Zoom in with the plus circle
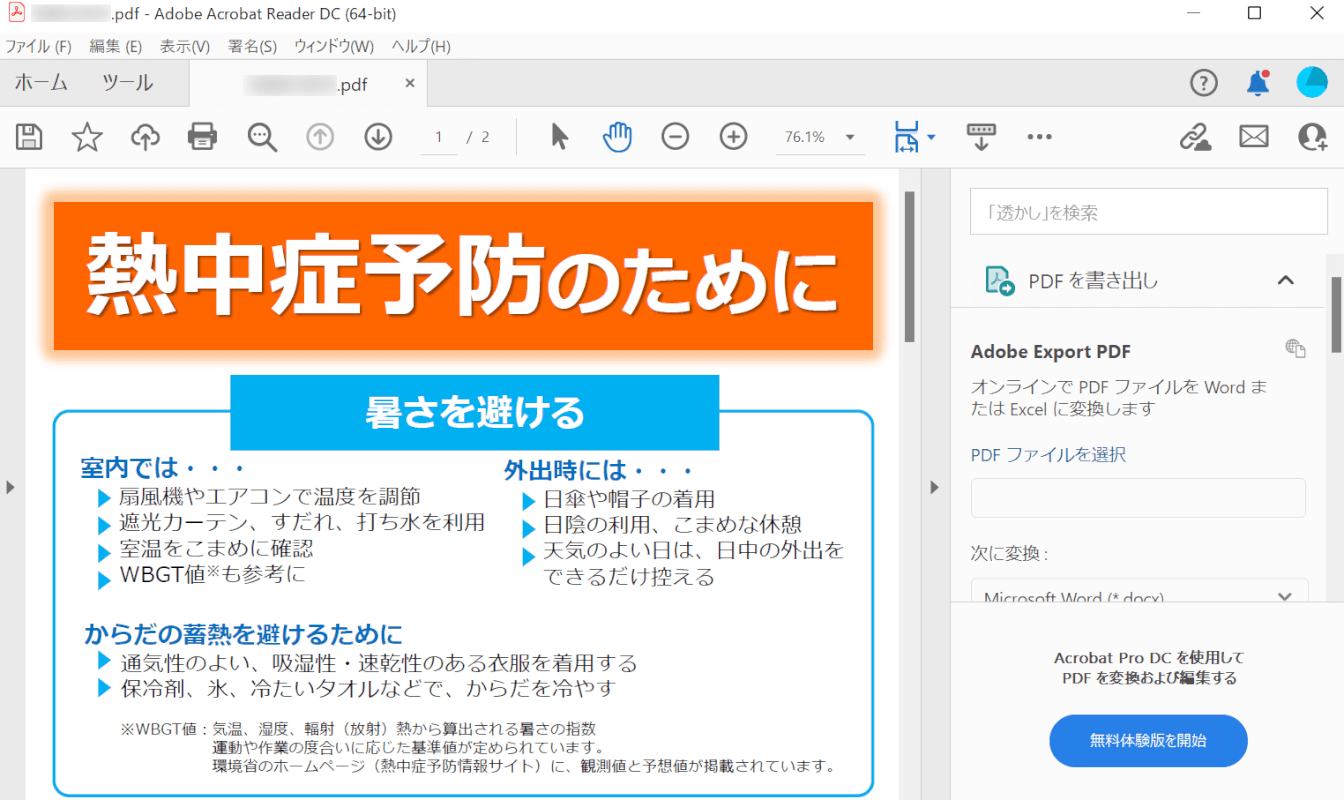This screenshot has height=800, width=1344. (734, 137)
